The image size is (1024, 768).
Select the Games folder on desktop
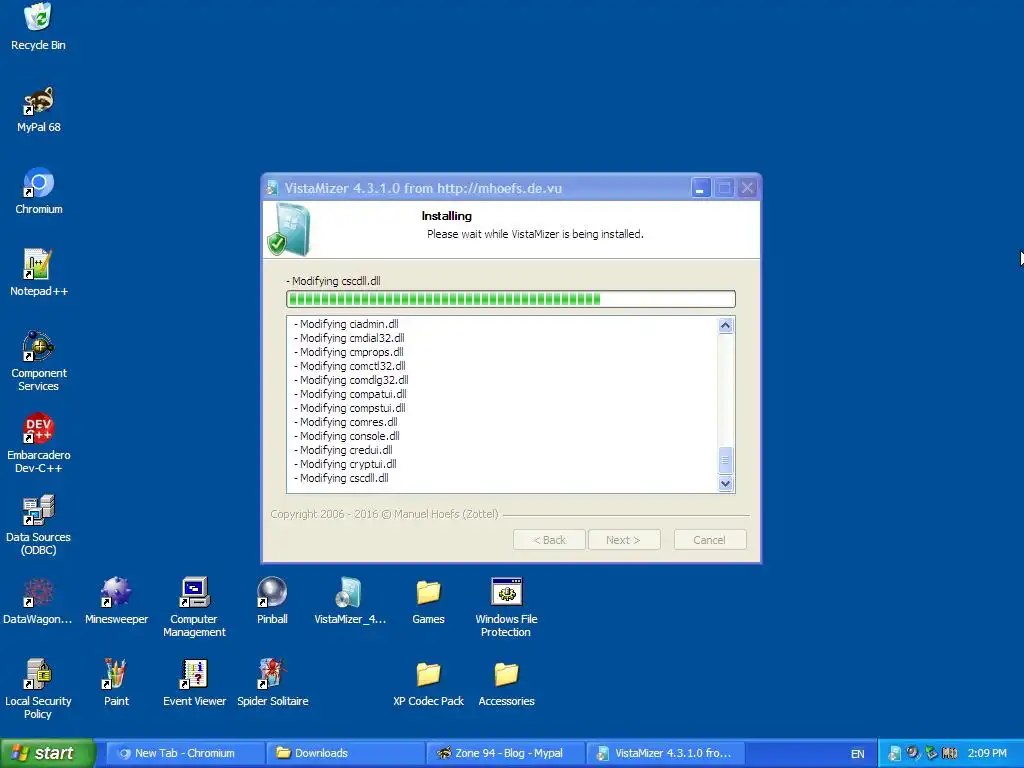pos(428,601)
